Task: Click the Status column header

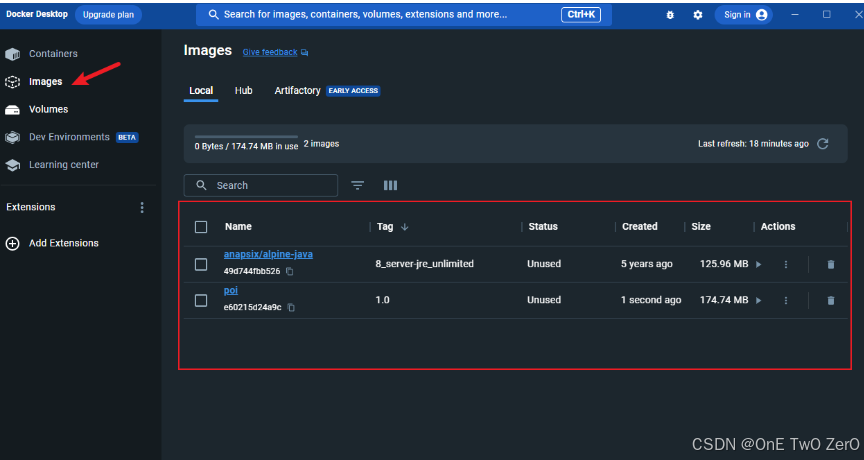Action: (x=543, y=226)
